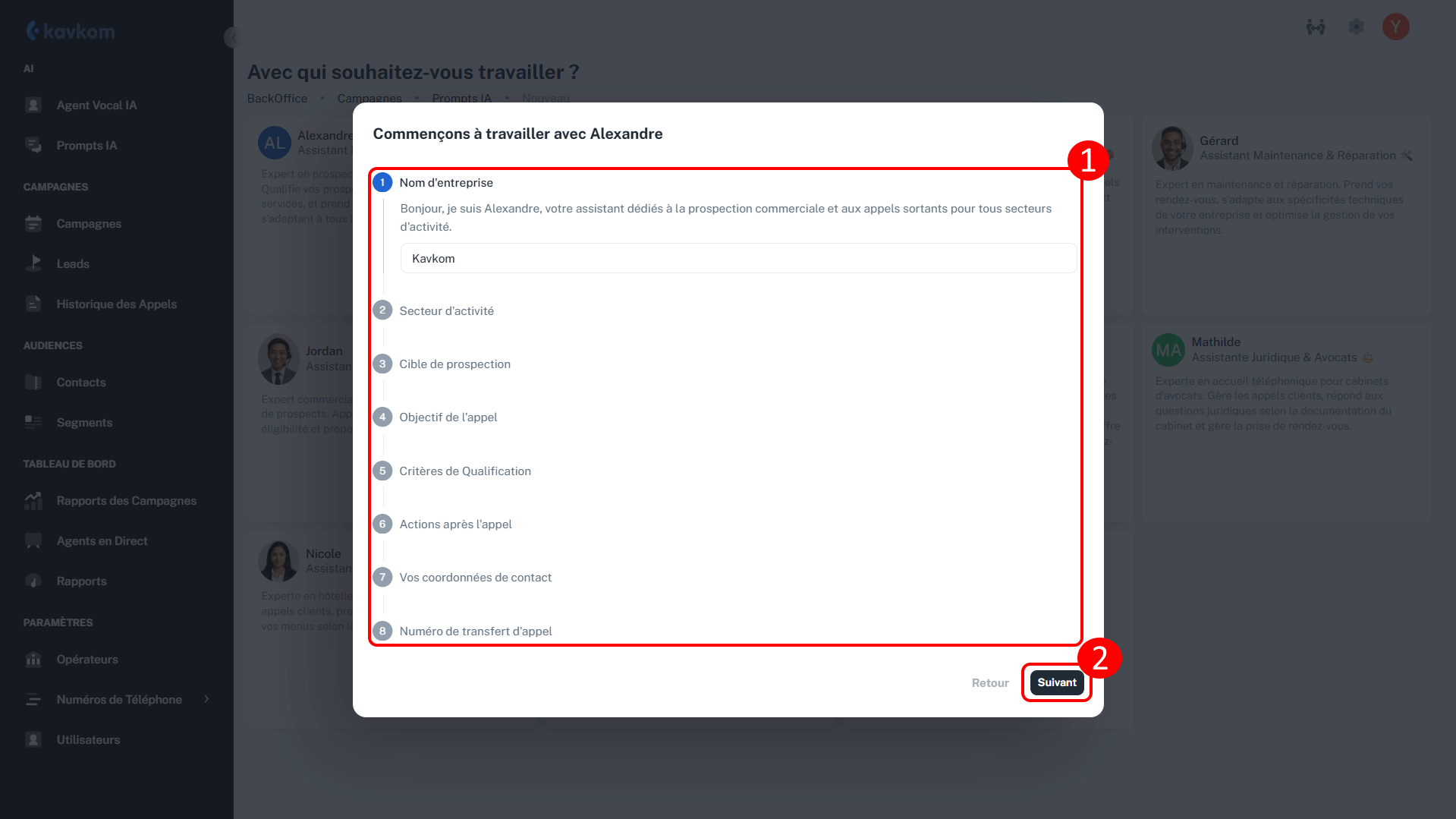Open Prompts IA from the sidebar icon

click(x=33, y=145)
